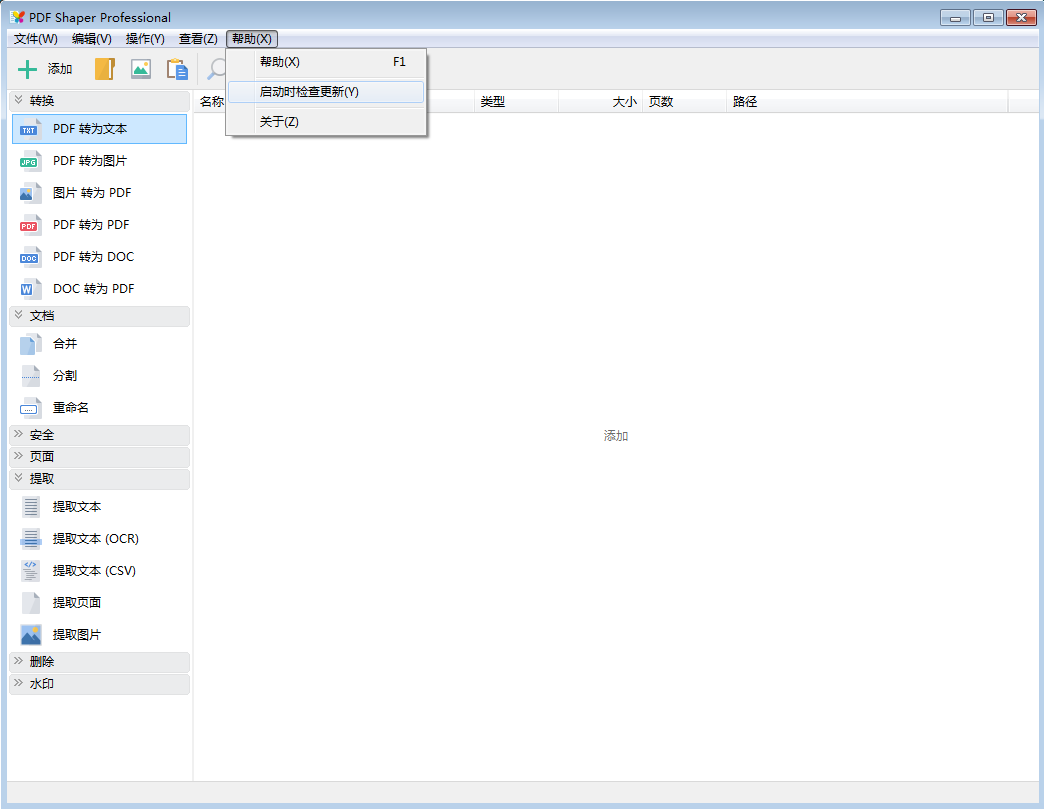Select 提取文本 (OCR) tool
1044x809 pixels.
click(95, 539)
